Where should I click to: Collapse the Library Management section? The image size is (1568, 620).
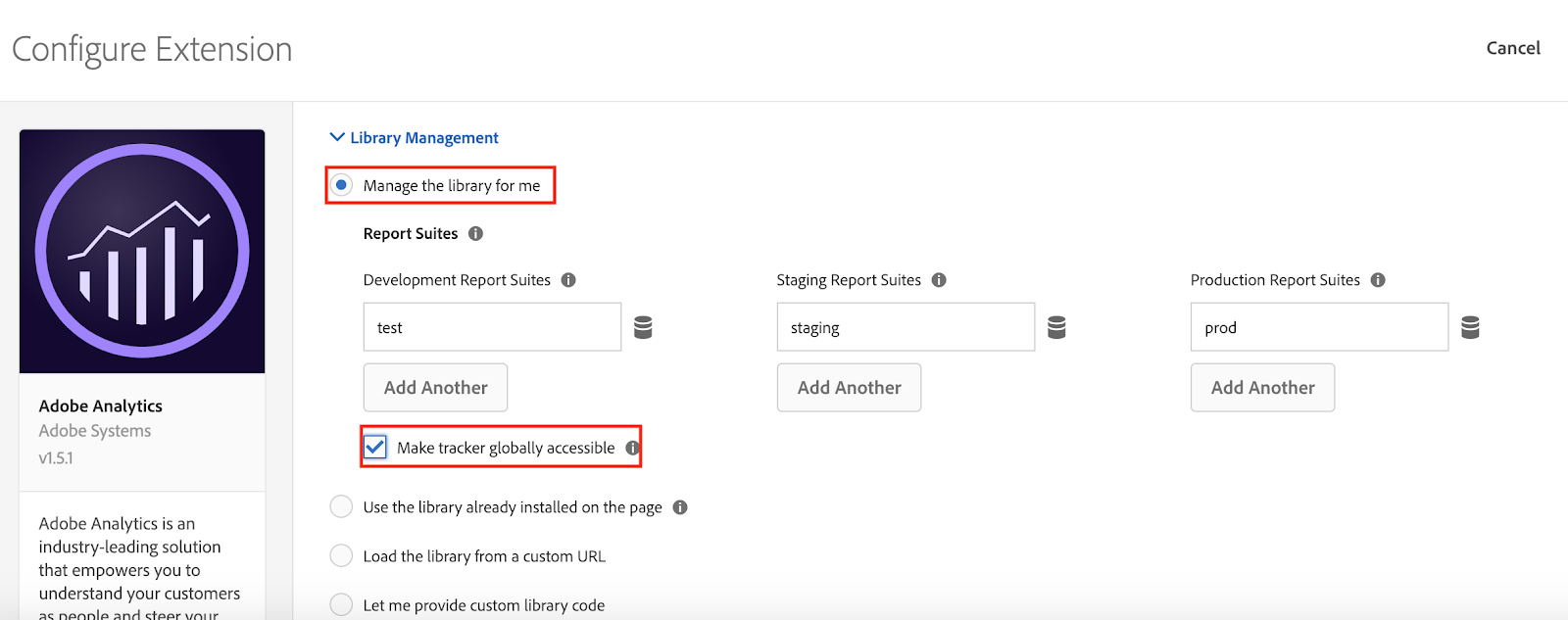click(x=337, y=138)
